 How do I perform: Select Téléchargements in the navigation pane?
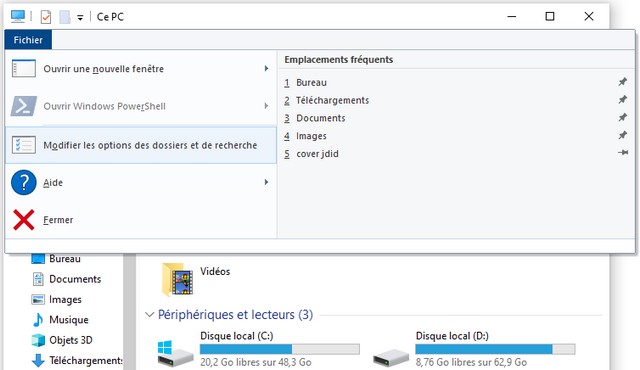click(86, 361)
